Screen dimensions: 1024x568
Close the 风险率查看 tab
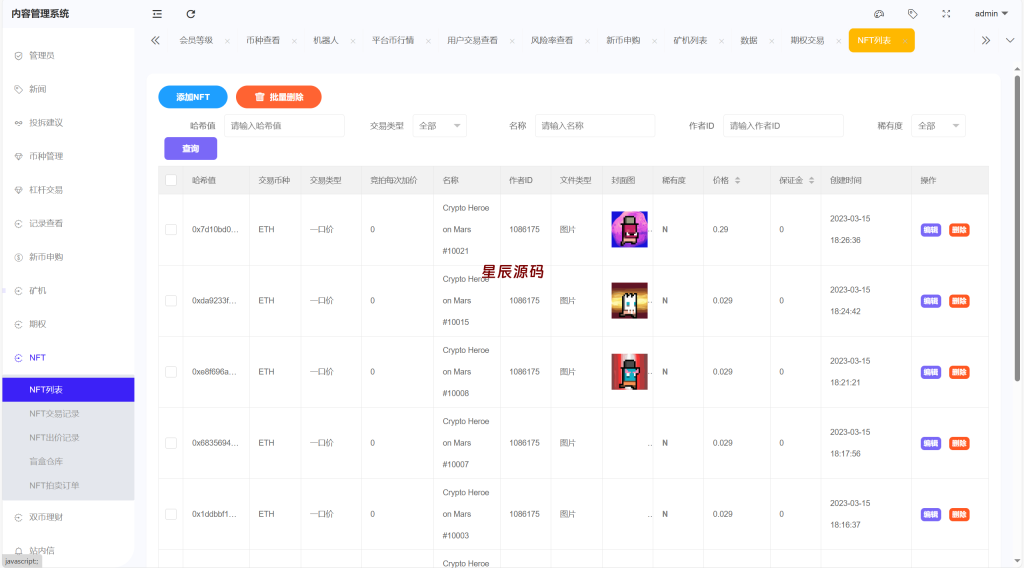(588, 41)
